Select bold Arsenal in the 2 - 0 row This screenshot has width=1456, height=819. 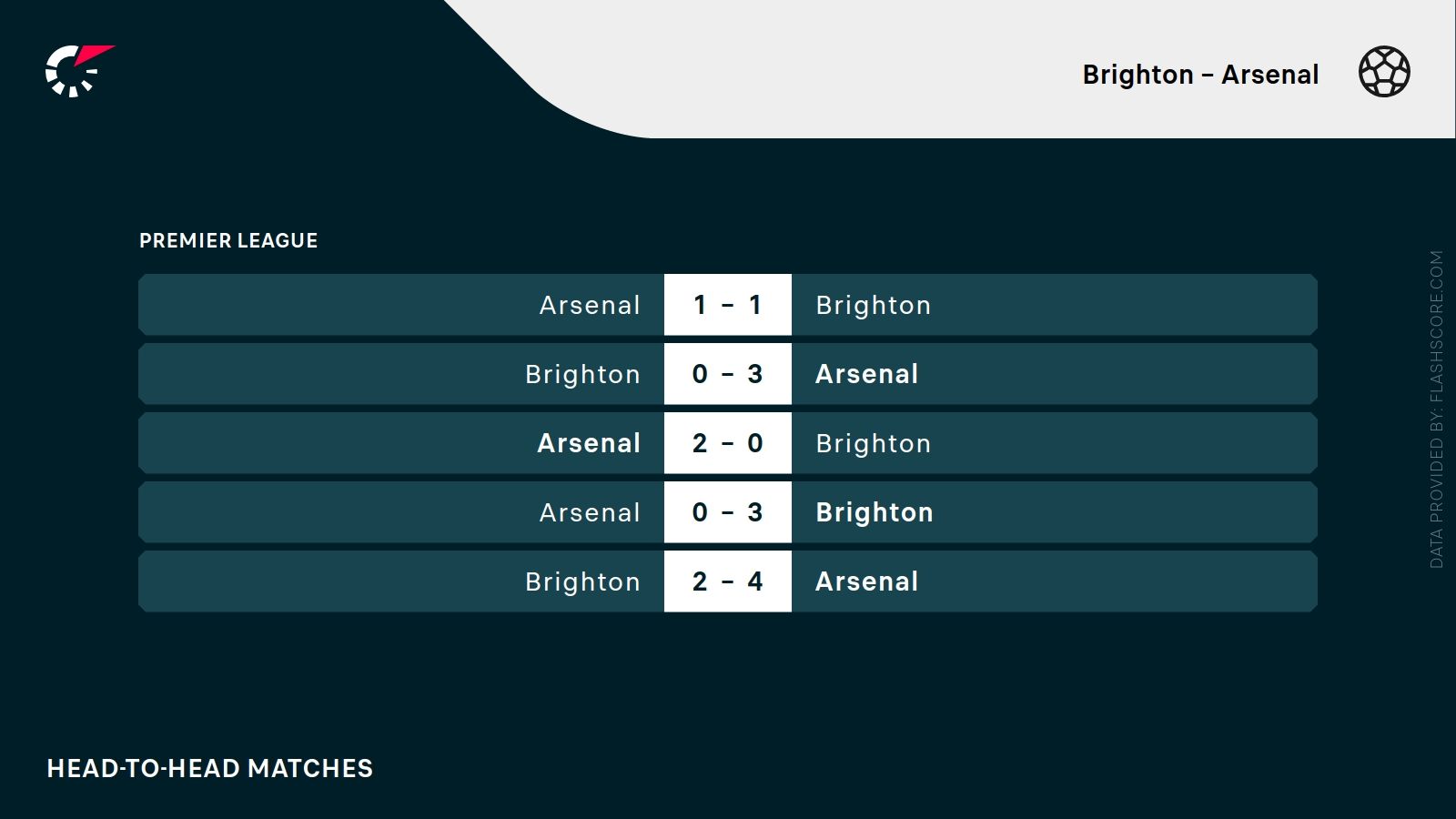(589, 443)
